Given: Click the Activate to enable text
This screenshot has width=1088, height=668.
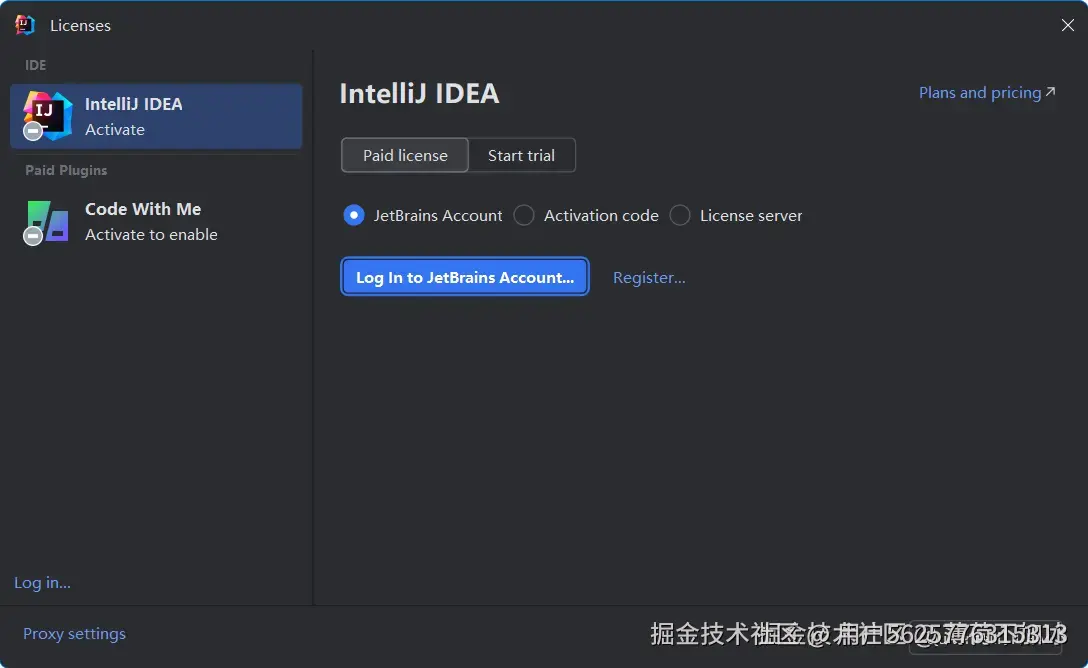Looking at the screenshot, I should coord(151,234).
